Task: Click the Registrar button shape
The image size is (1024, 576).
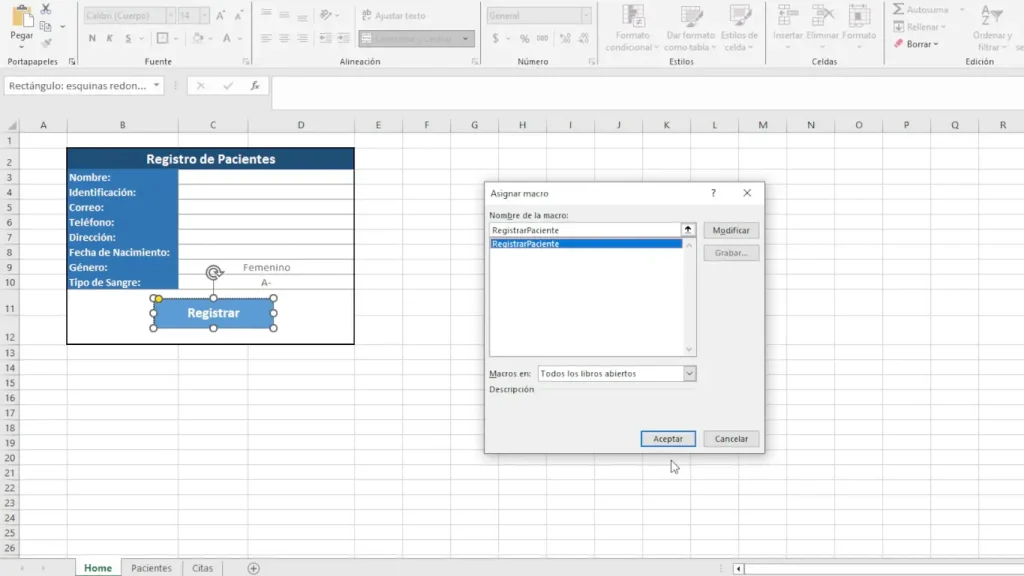Action: (x=214, y=313)
